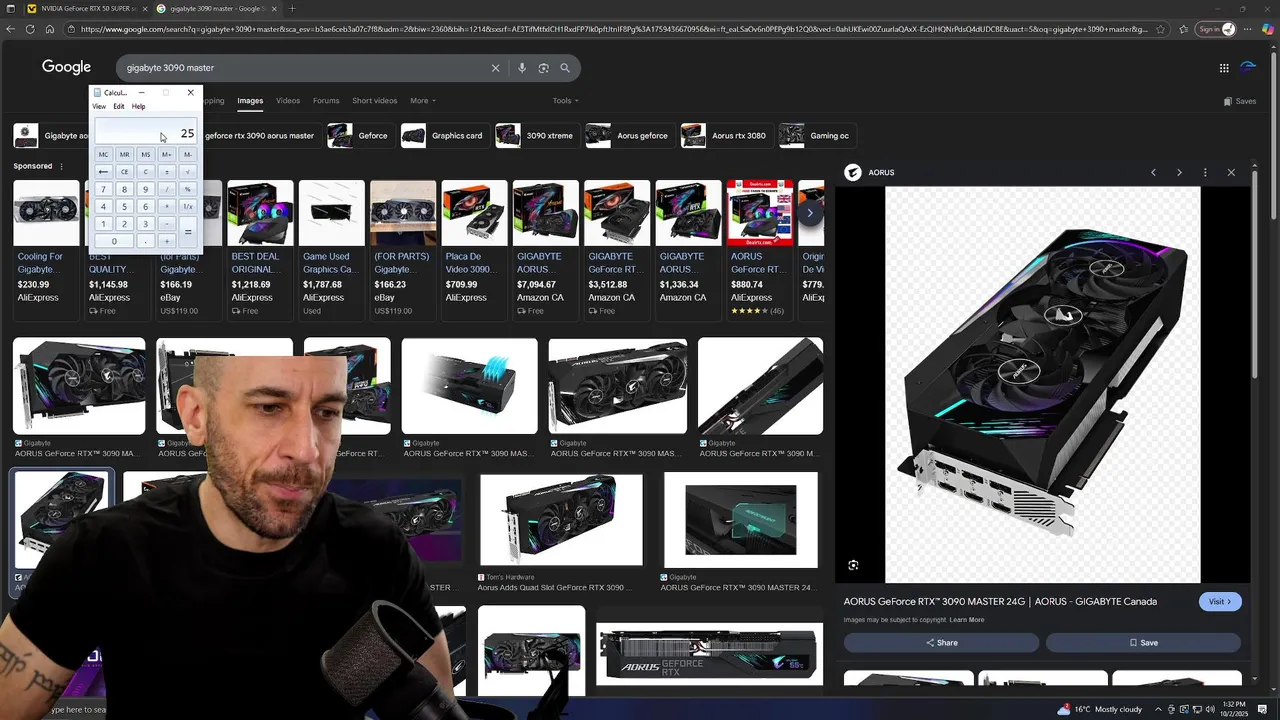The image size is (1280, 720).
Task: Filter by Aorus rtx 3080 chip
Action: pyautogui.click(x=724, y=136)
